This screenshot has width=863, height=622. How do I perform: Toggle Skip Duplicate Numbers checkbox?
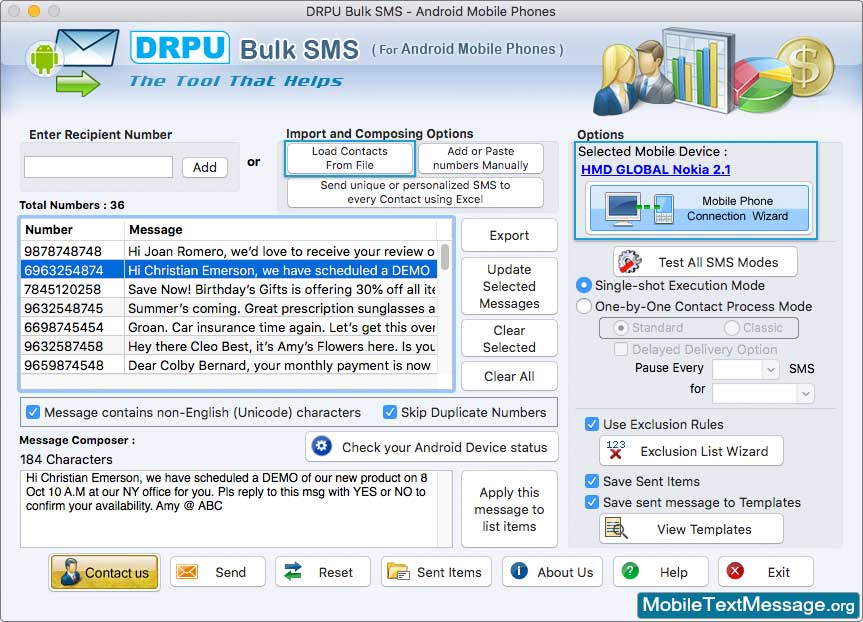click(x=390, y=412)
